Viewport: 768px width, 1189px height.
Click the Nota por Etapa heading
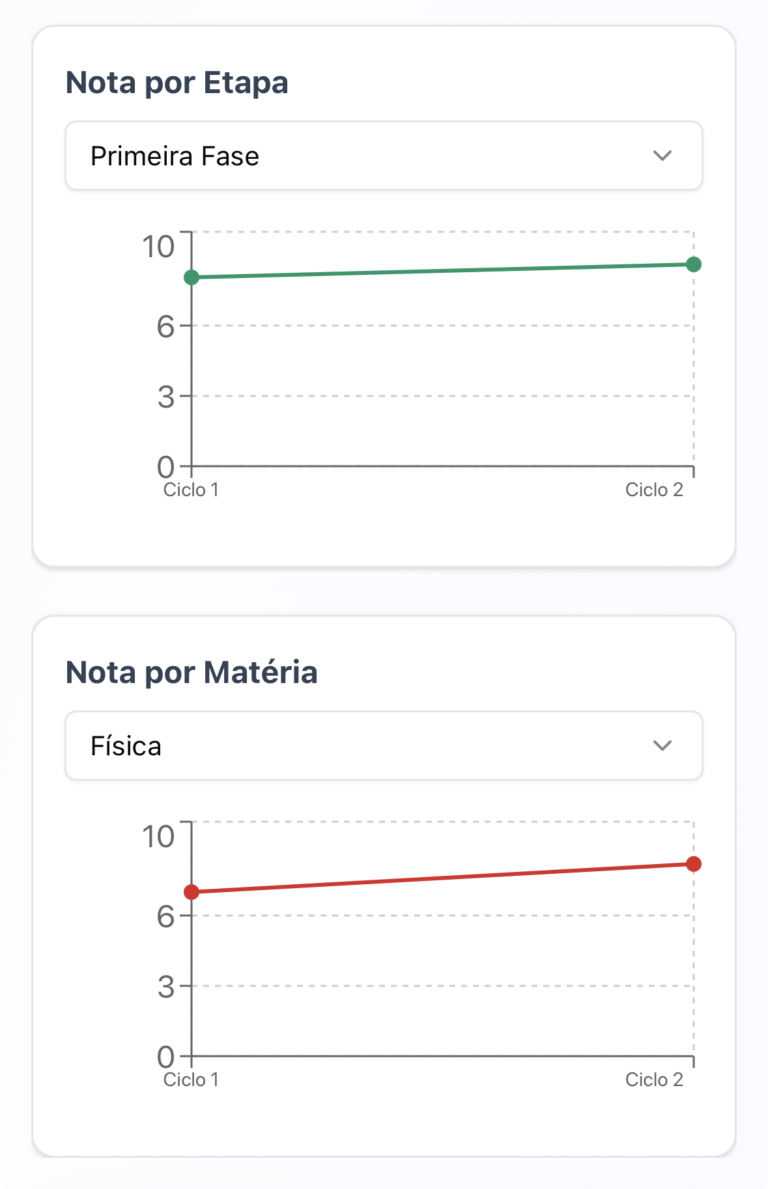[177, 83]
